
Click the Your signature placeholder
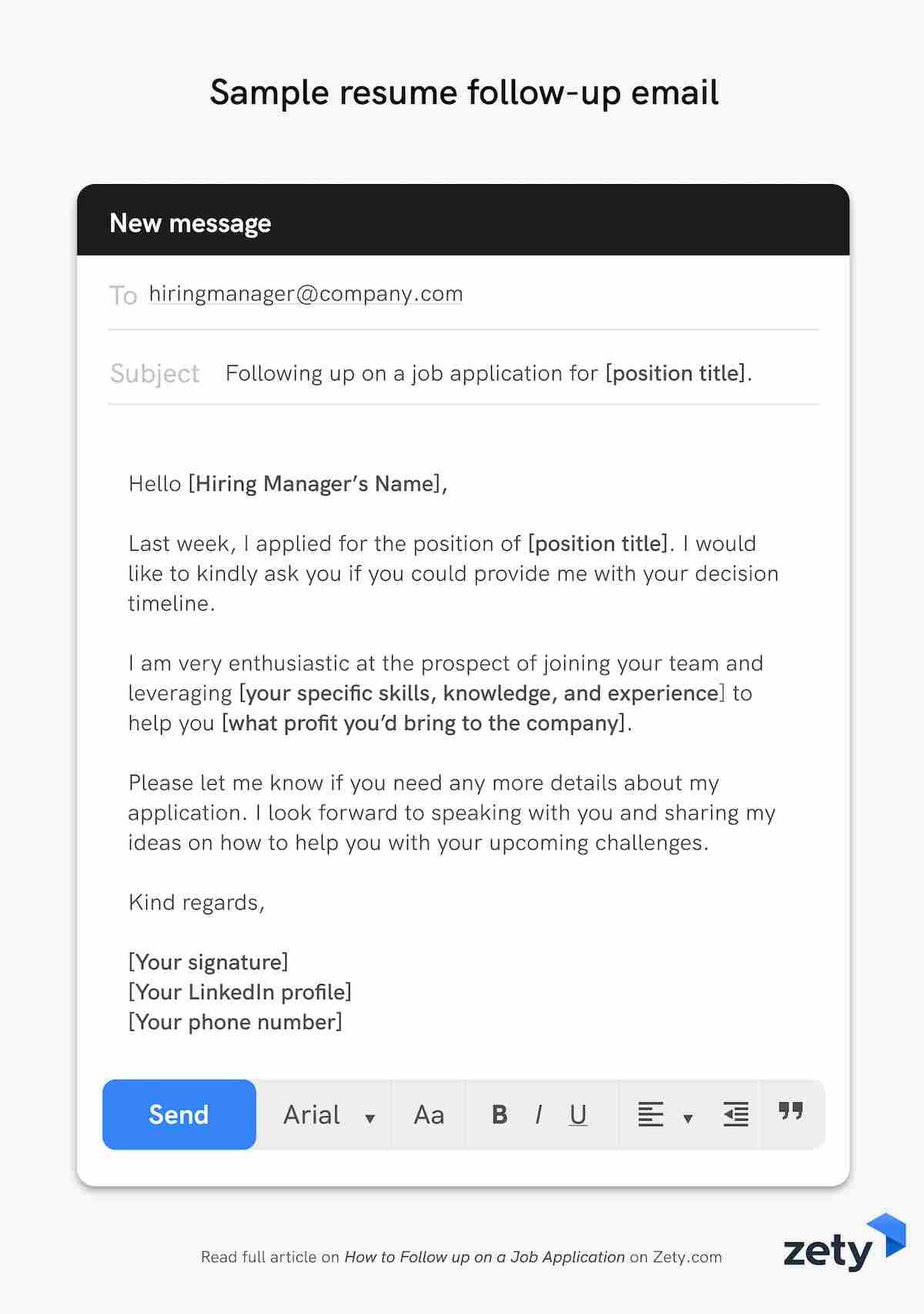pos(208,962)
